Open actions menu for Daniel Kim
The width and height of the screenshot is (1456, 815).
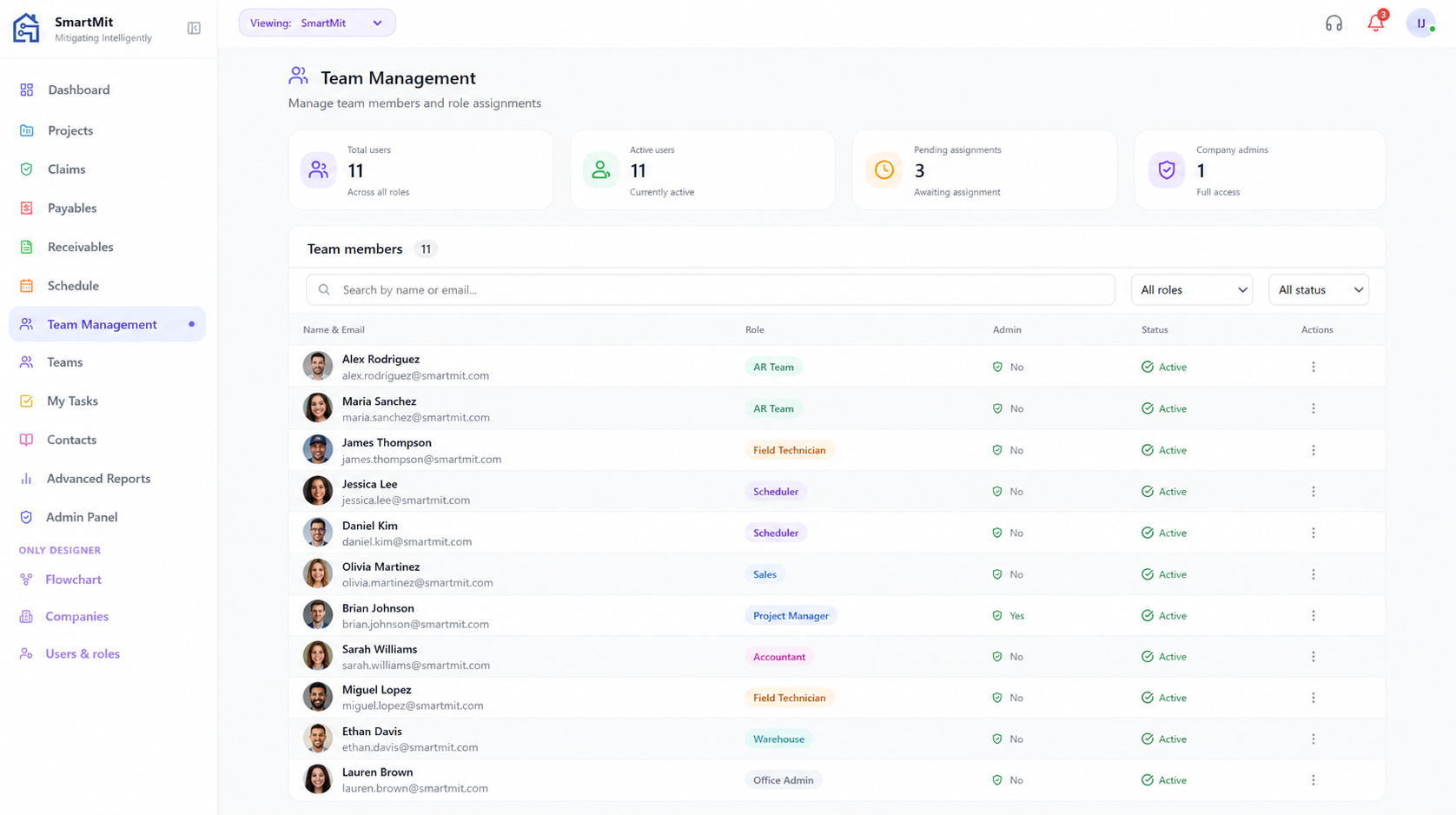pos(1314,533)
